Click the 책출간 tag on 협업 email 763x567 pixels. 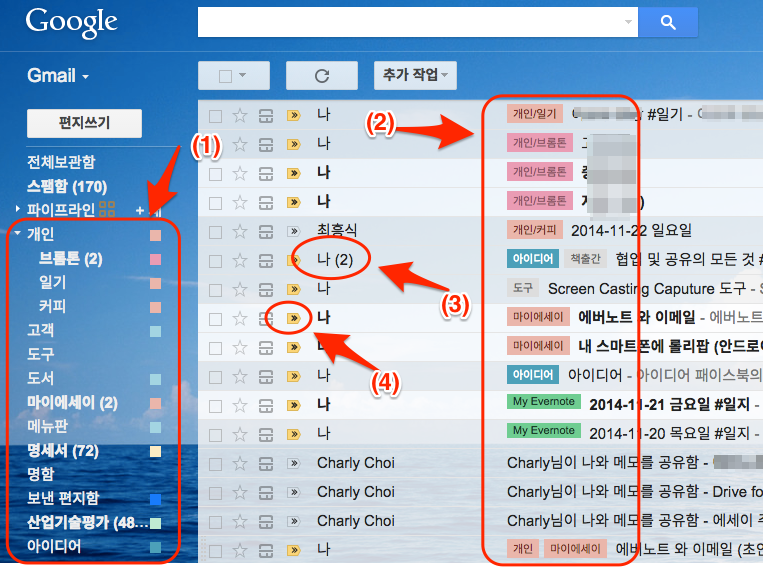click(x=585, y=258)
